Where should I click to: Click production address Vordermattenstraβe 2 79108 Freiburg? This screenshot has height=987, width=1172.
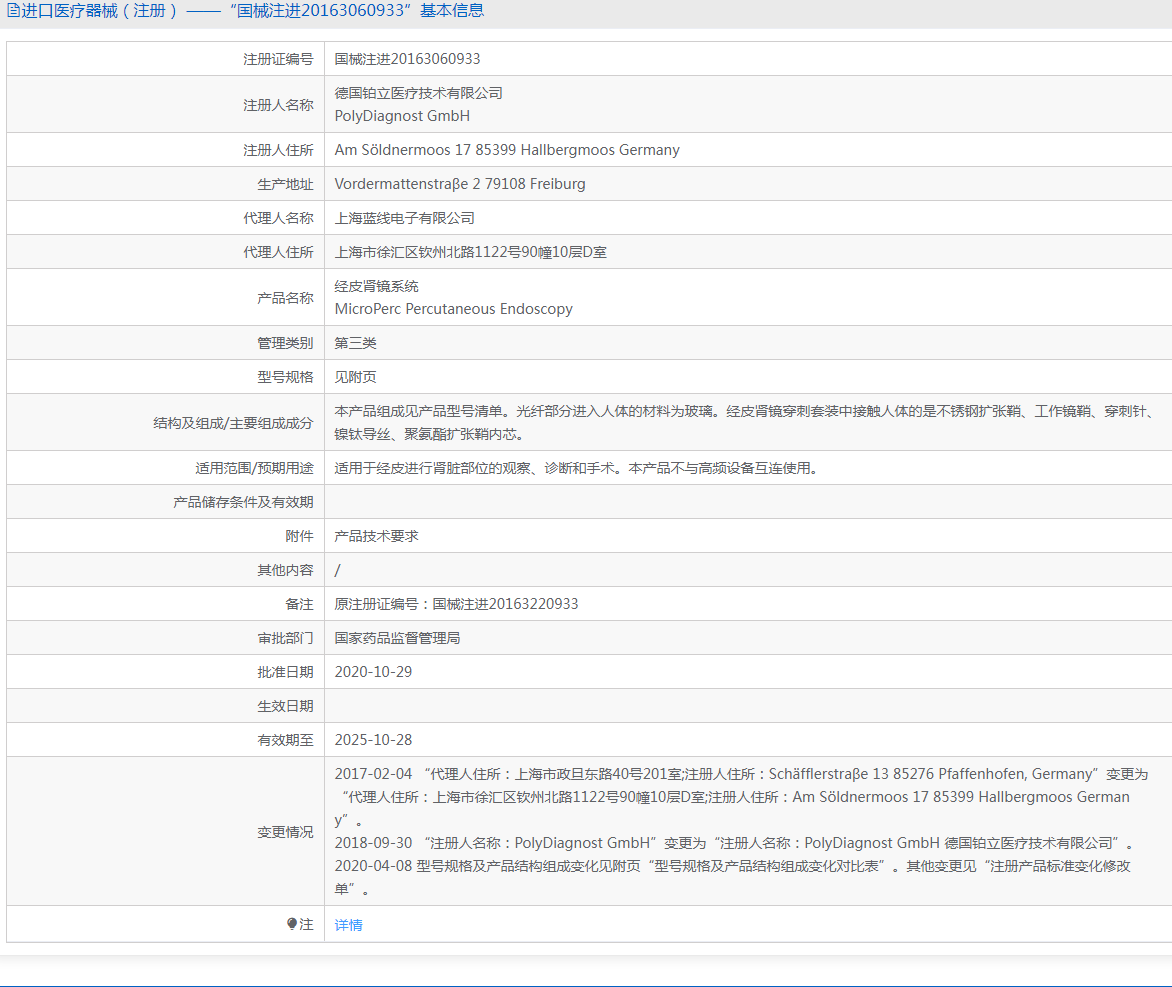460,184
